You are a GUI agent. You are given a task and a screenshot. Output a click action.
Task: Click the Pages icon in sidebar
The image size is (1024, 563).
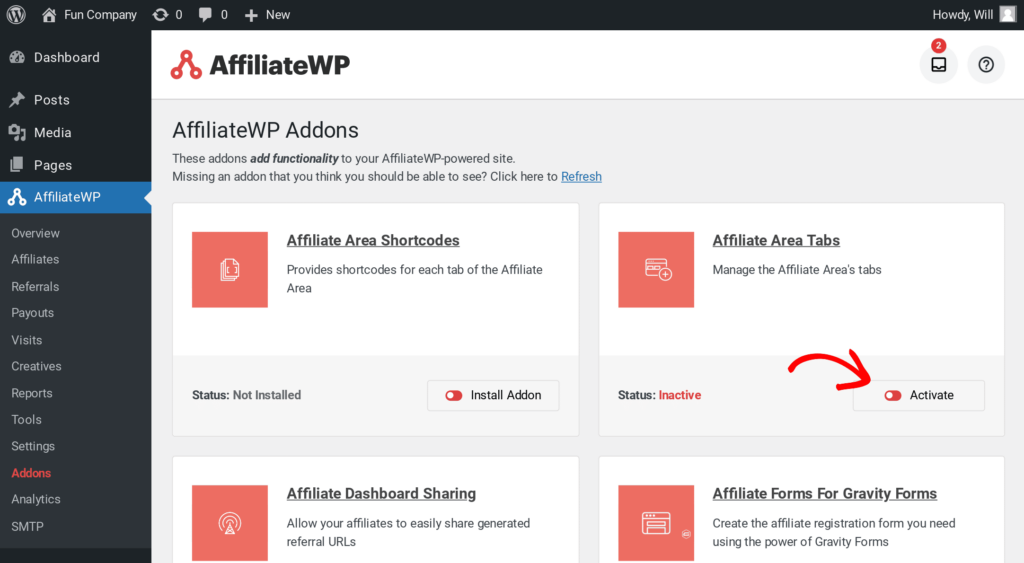(x=18, y=165)
